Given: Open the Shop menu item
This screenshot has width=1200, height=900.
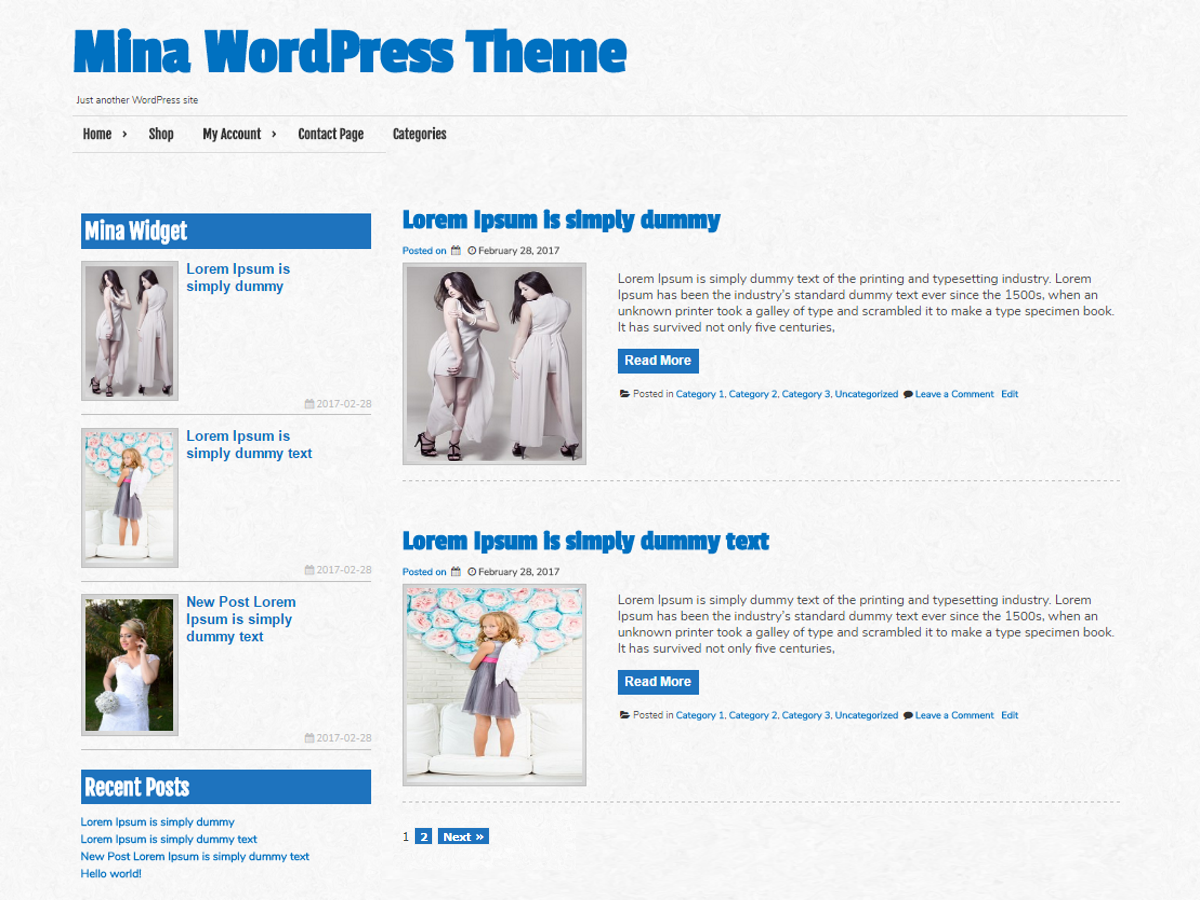Looking at the screenshot, I should pyautogui.click(x=161, y=134).
